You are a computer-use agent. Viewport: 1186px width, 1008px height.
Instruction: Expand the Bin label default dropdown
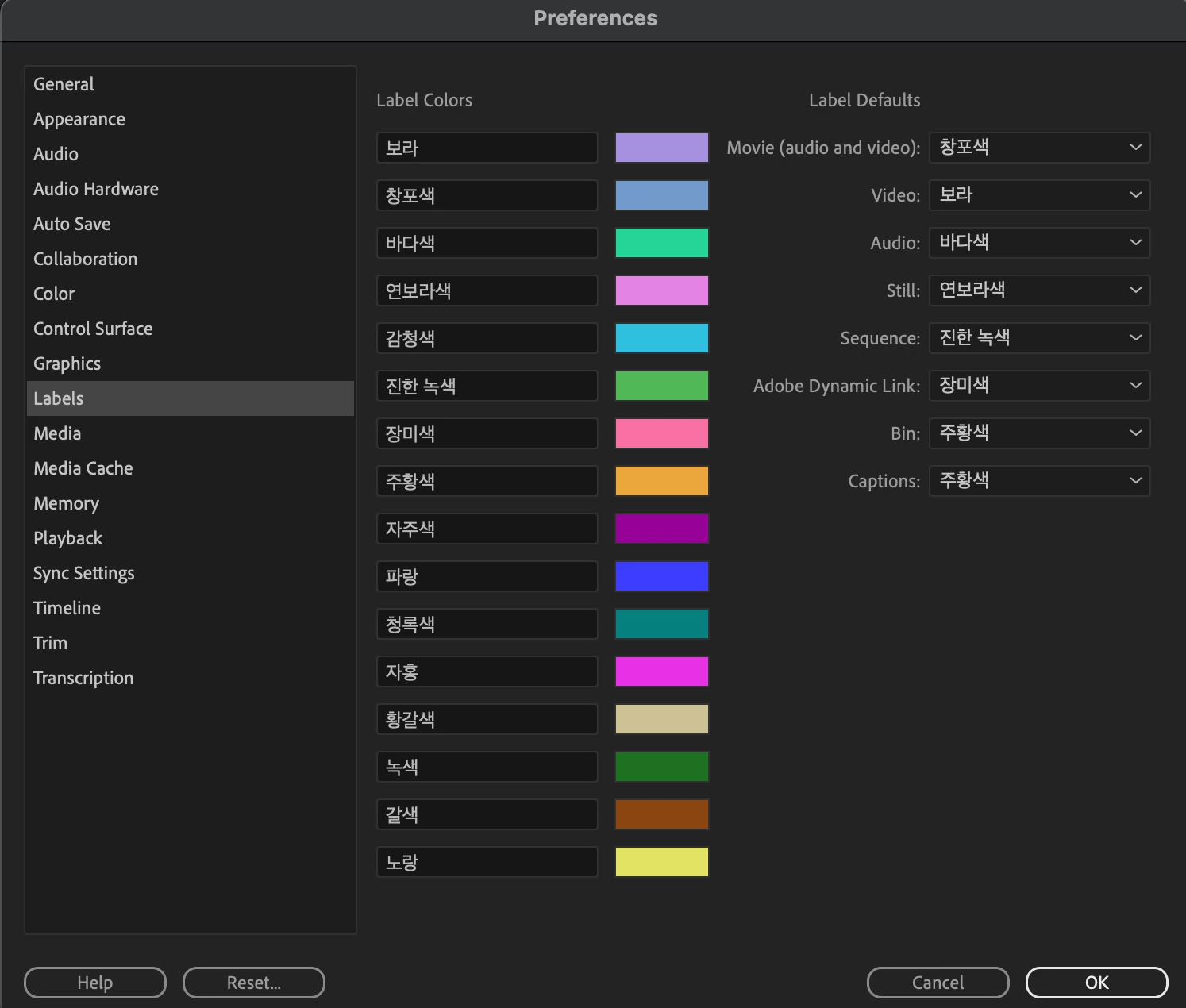1039,433
